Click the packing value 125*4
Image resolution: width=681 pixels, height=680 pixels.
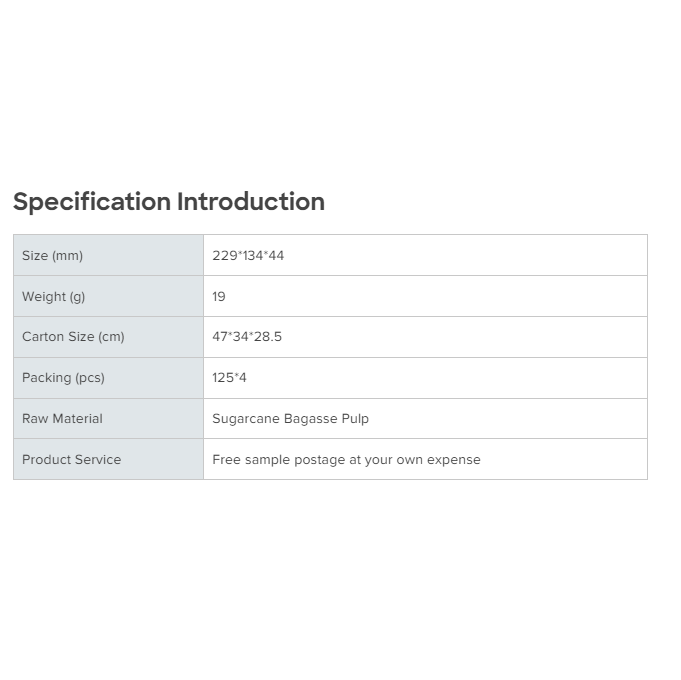click(x=229, y=378)
